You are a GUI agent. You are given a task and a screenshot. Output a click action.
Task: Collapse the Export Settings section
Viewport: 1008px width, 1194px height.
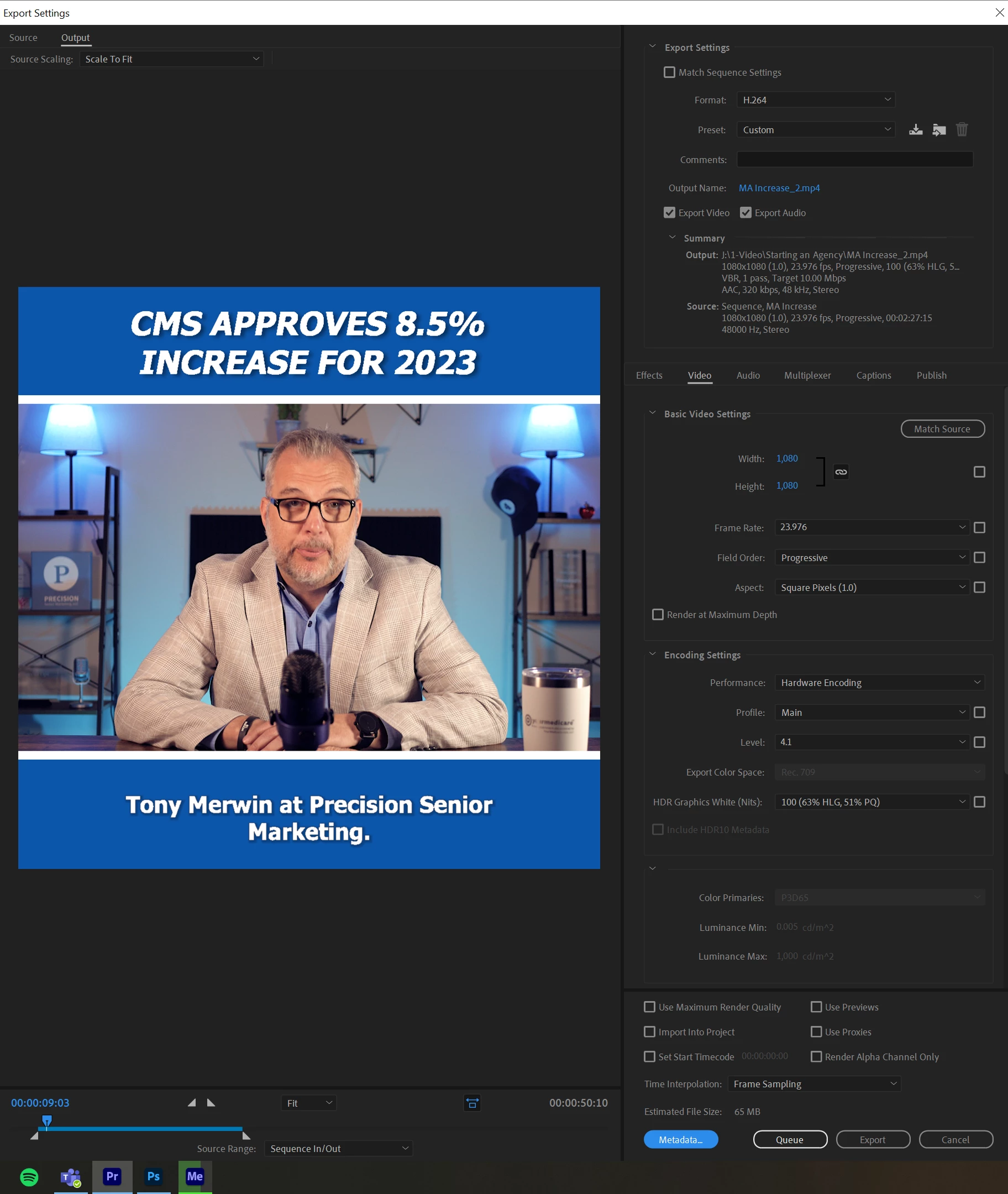coord(652,46)
